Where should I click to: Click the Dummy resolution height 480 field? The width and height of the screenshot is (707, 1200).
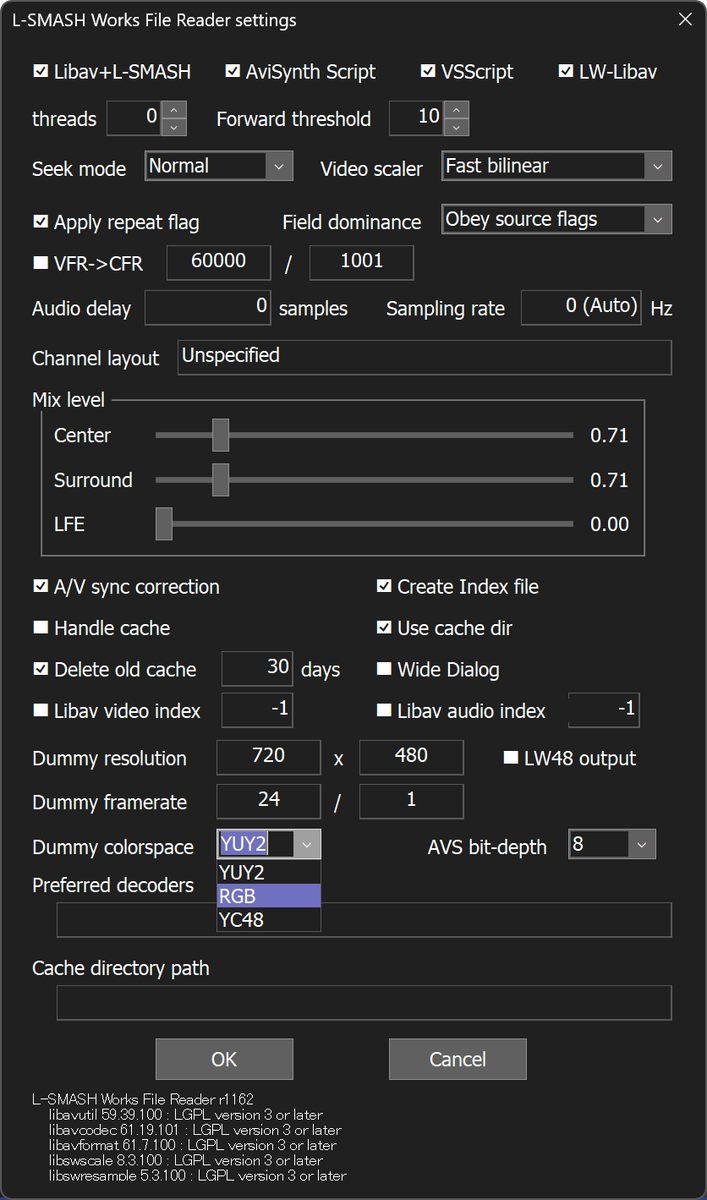pyautogui.click(x=411, y=757)
